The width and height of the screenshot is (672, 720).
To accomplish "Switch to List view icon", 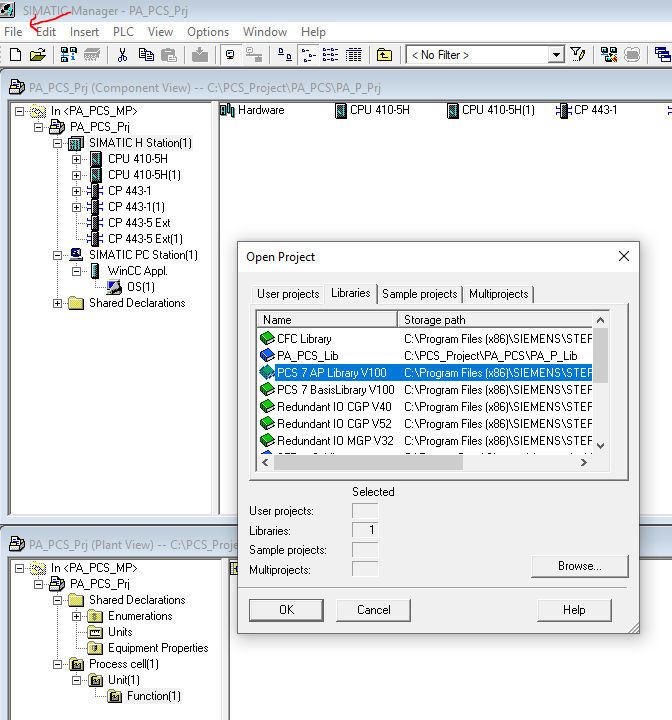I will (330, 55).
